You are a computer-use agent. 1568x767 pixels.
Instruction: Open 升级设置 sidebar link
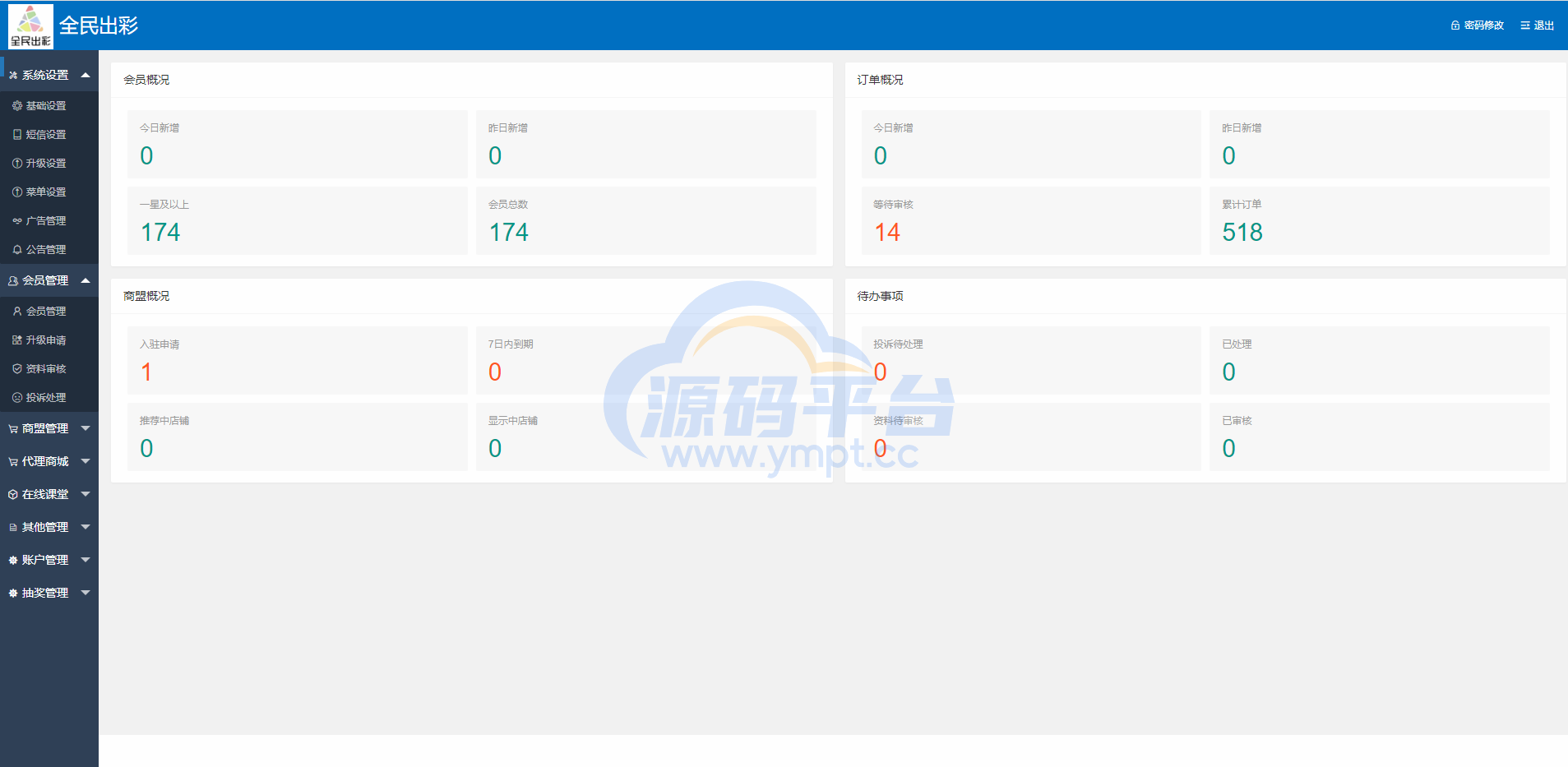(x=49, y=164)
